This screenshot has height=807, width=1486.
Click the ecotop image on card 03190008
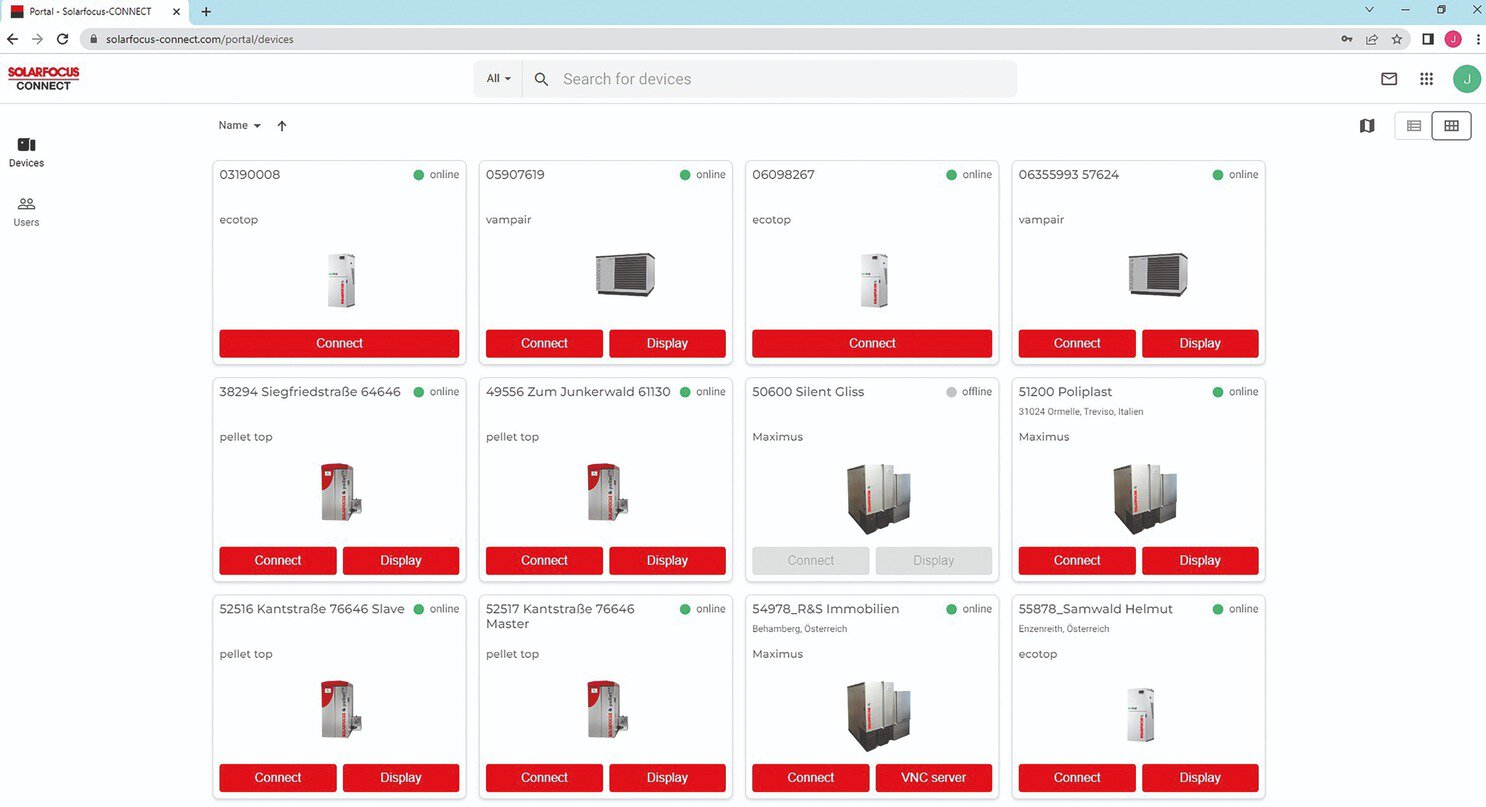tap(341, 280)
